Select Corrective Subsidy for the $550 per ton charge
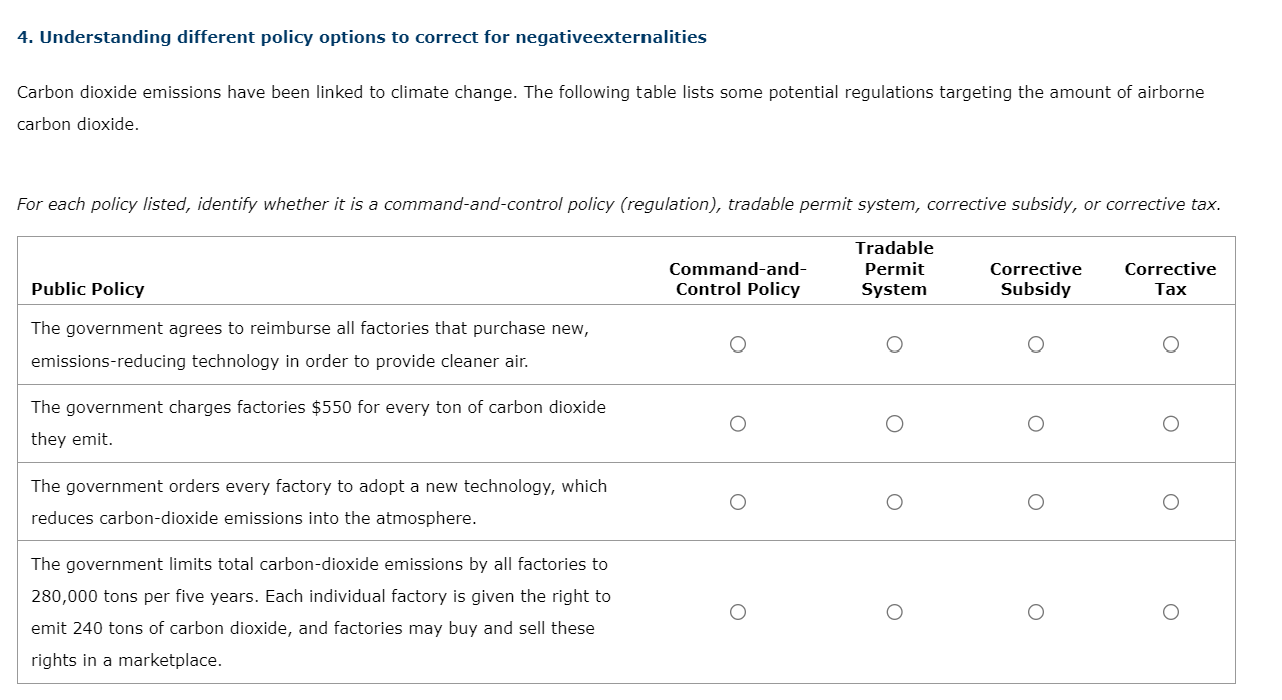Image resolution: width=1282 pixels, height=700 pixels. (x=1036, y=423)
